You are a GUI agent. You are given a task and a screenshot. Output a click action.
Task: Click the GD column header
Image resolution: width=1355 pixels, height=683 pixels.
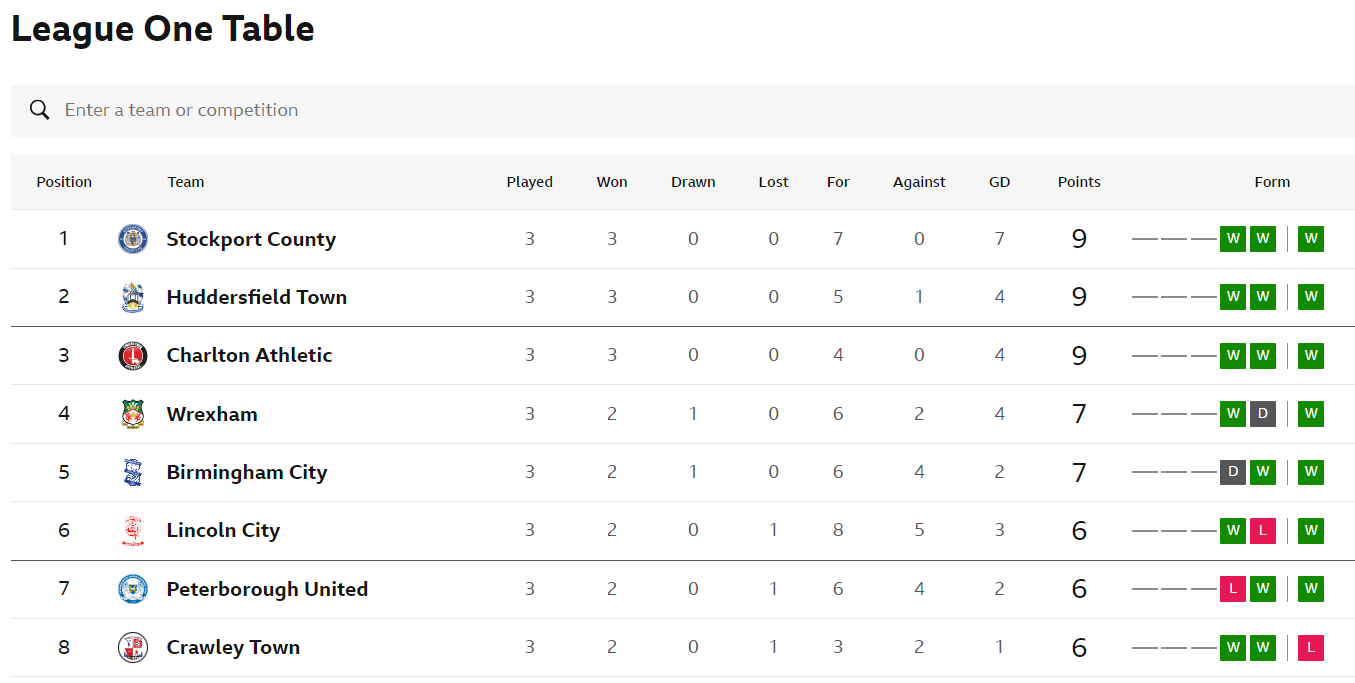(999, 182)
